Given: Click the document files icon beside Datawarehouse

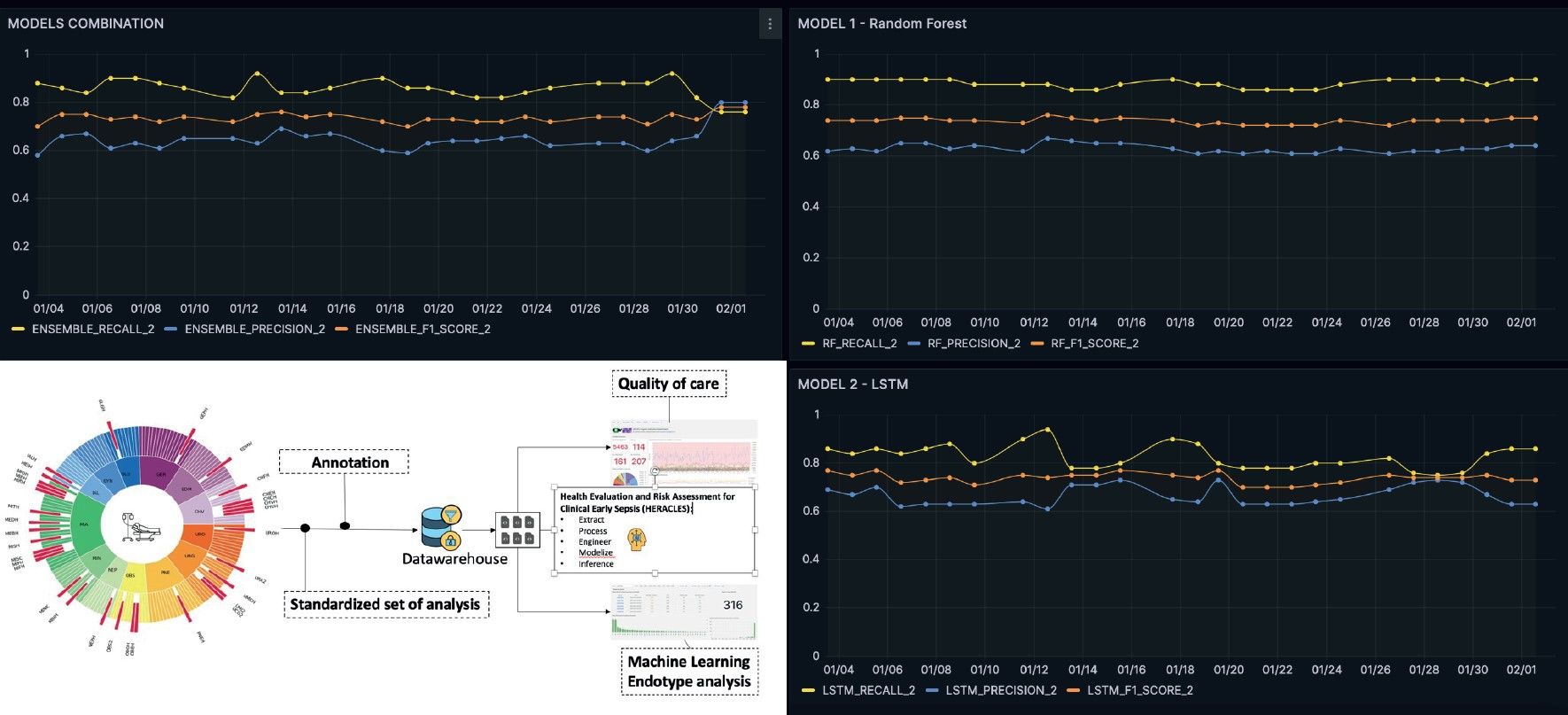Looking at the screenshot, I should (x=517, y=530).
